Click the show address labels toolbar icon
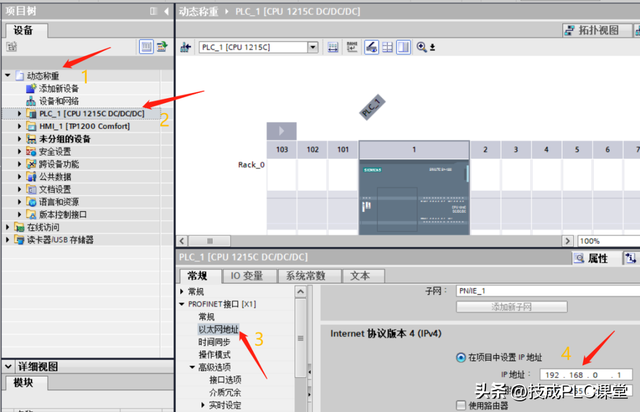The height and width of the screenshot is (412, 640). pos(352,47)
